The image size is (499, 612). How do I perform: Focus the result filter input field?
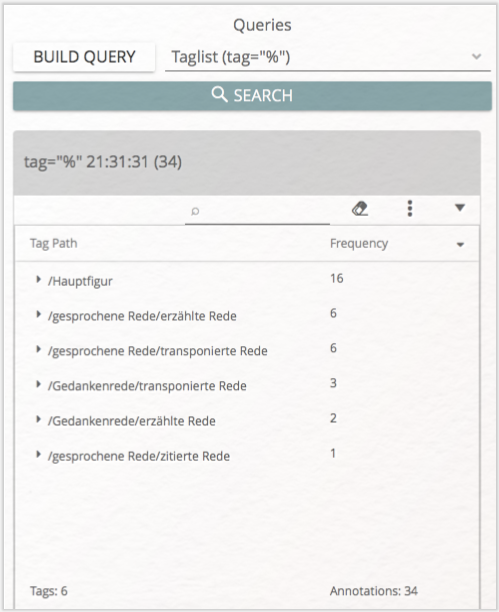(257, 212)
